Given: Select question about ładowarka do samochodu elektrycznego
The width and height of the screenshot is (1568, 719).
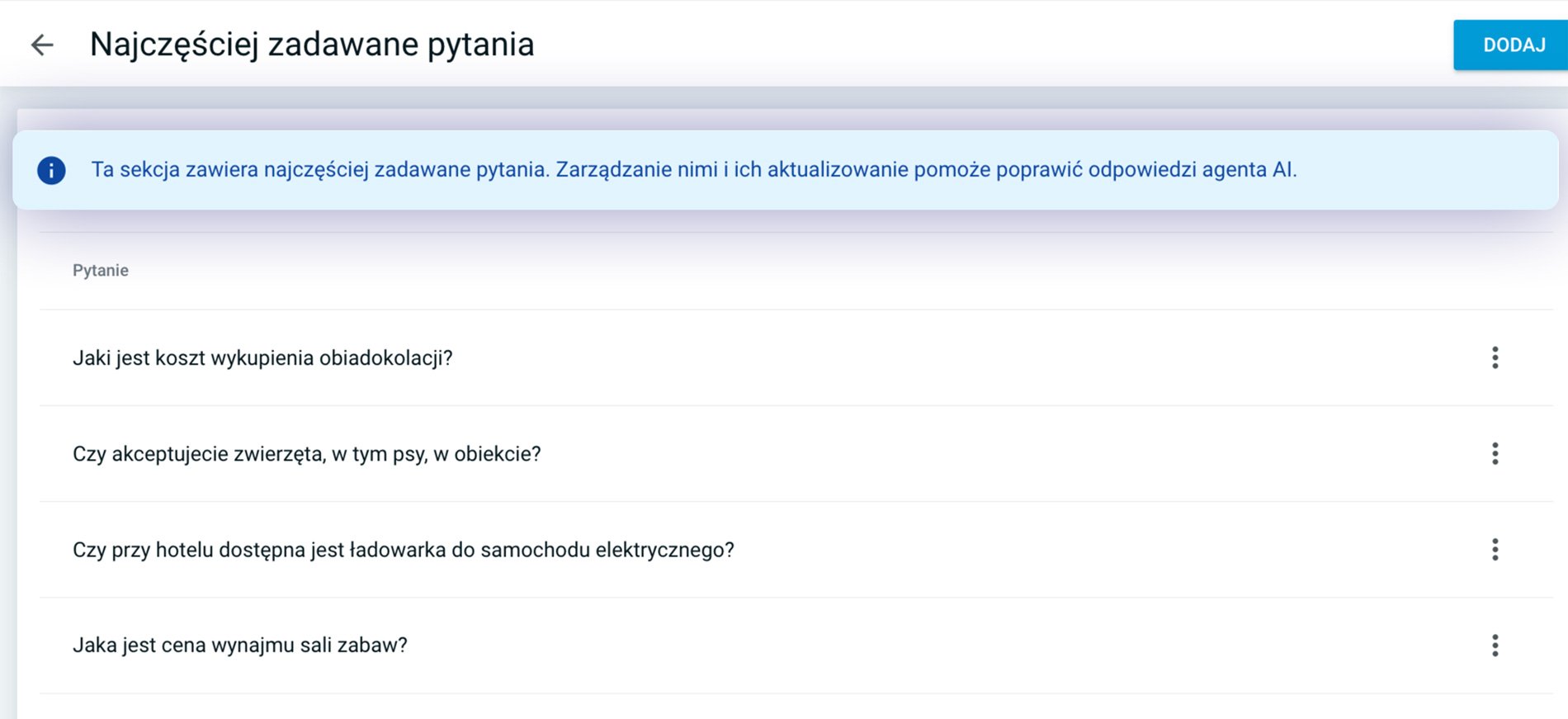Looking at the screenshot, I should tap(404, 550).
